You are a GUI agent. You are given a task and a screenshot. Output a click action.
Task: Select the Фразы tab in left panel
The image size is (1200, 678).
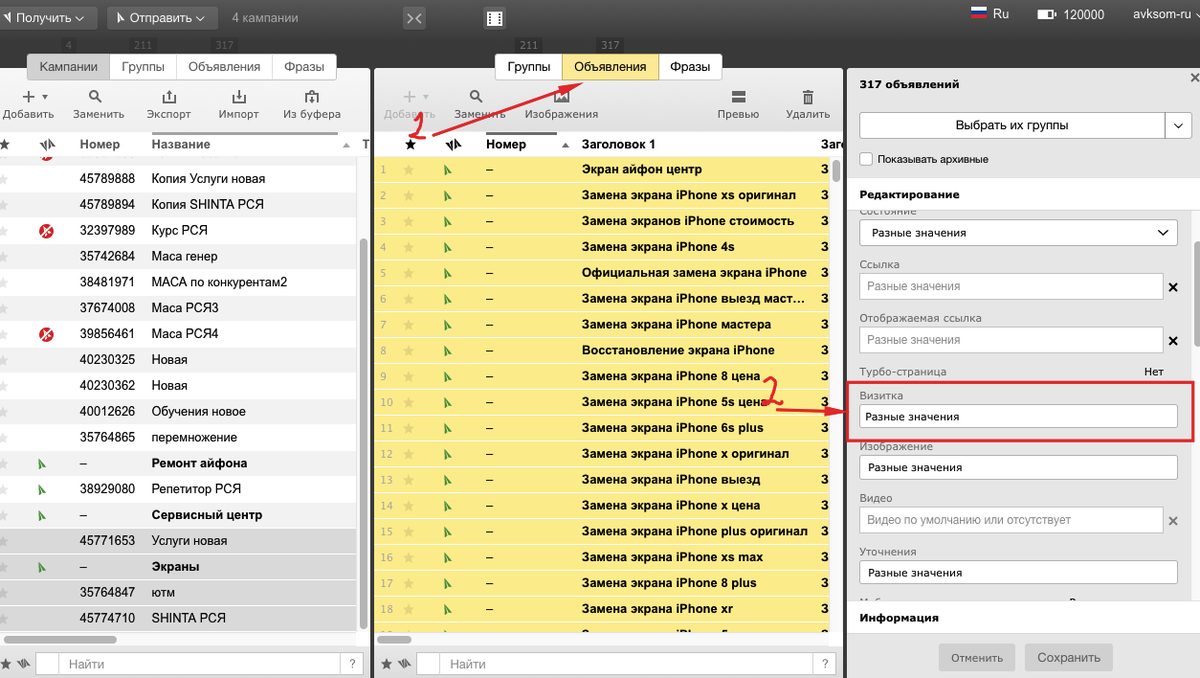[304, 67]
